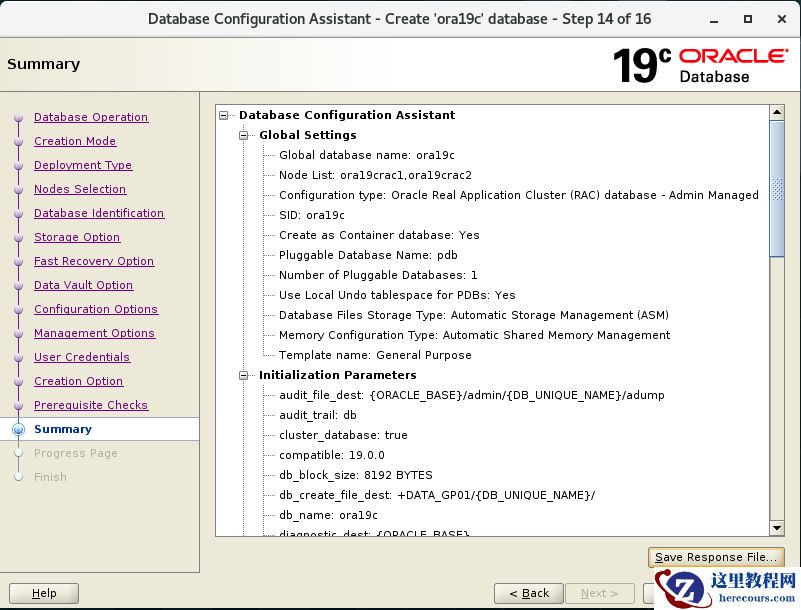The image size is (801, 610).
Task: Collapse the Global Settings tree section
Action: point(244,135)
